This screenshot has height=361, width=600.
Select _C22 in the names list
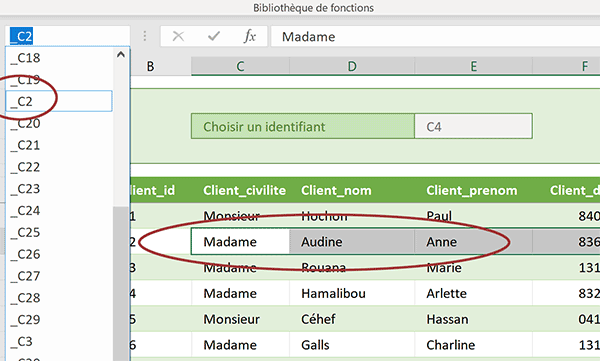click(59, 167)
